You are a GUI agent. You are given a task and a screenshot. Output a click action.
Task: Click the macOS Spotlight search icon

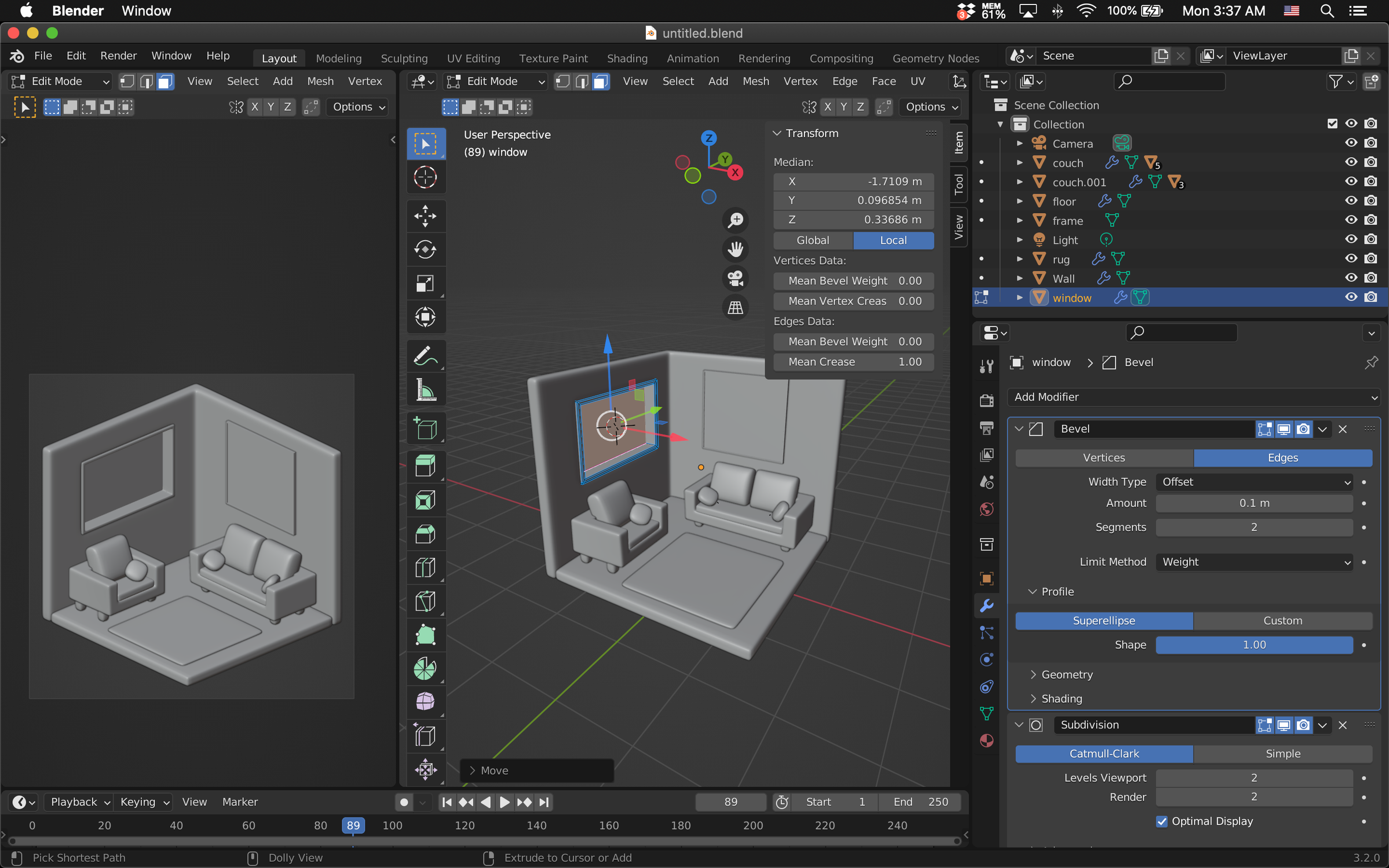(x=1326, y=11)
